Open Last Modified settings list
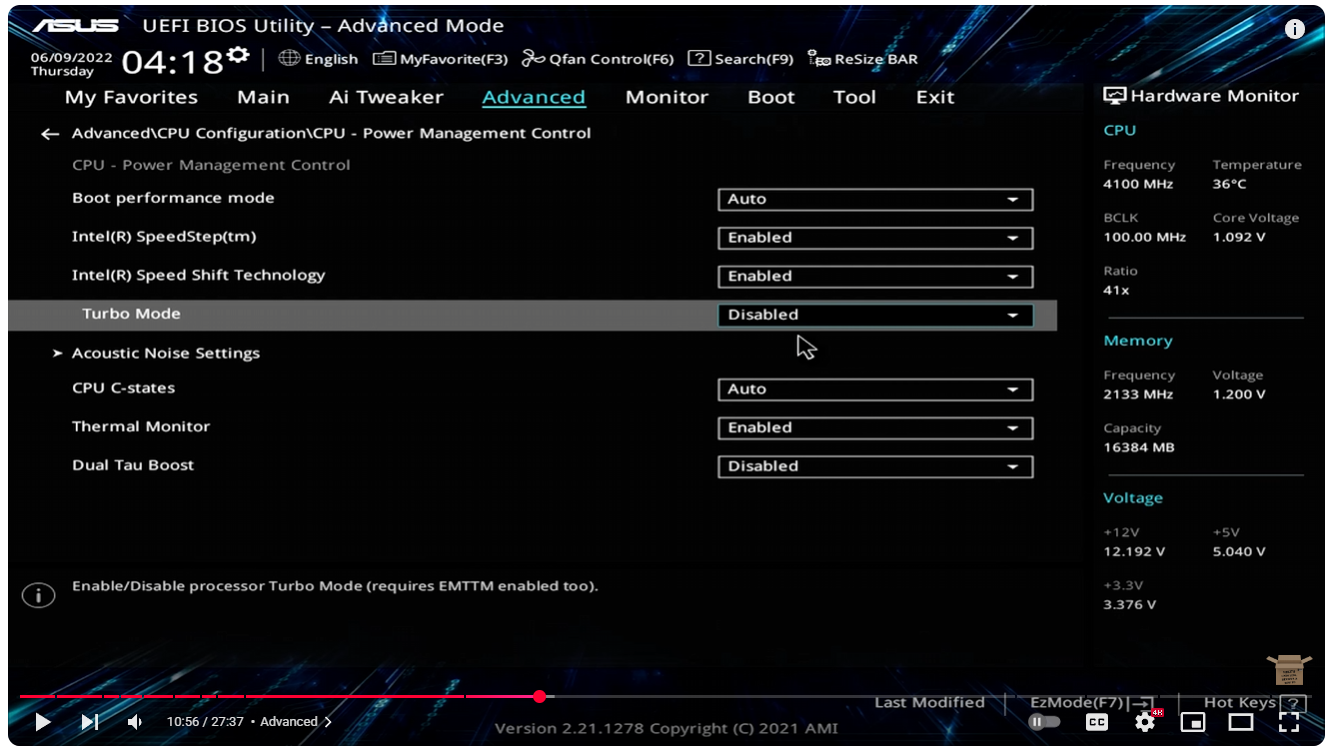This screenshot has width=1337, height=756. (x=929, y=703)
